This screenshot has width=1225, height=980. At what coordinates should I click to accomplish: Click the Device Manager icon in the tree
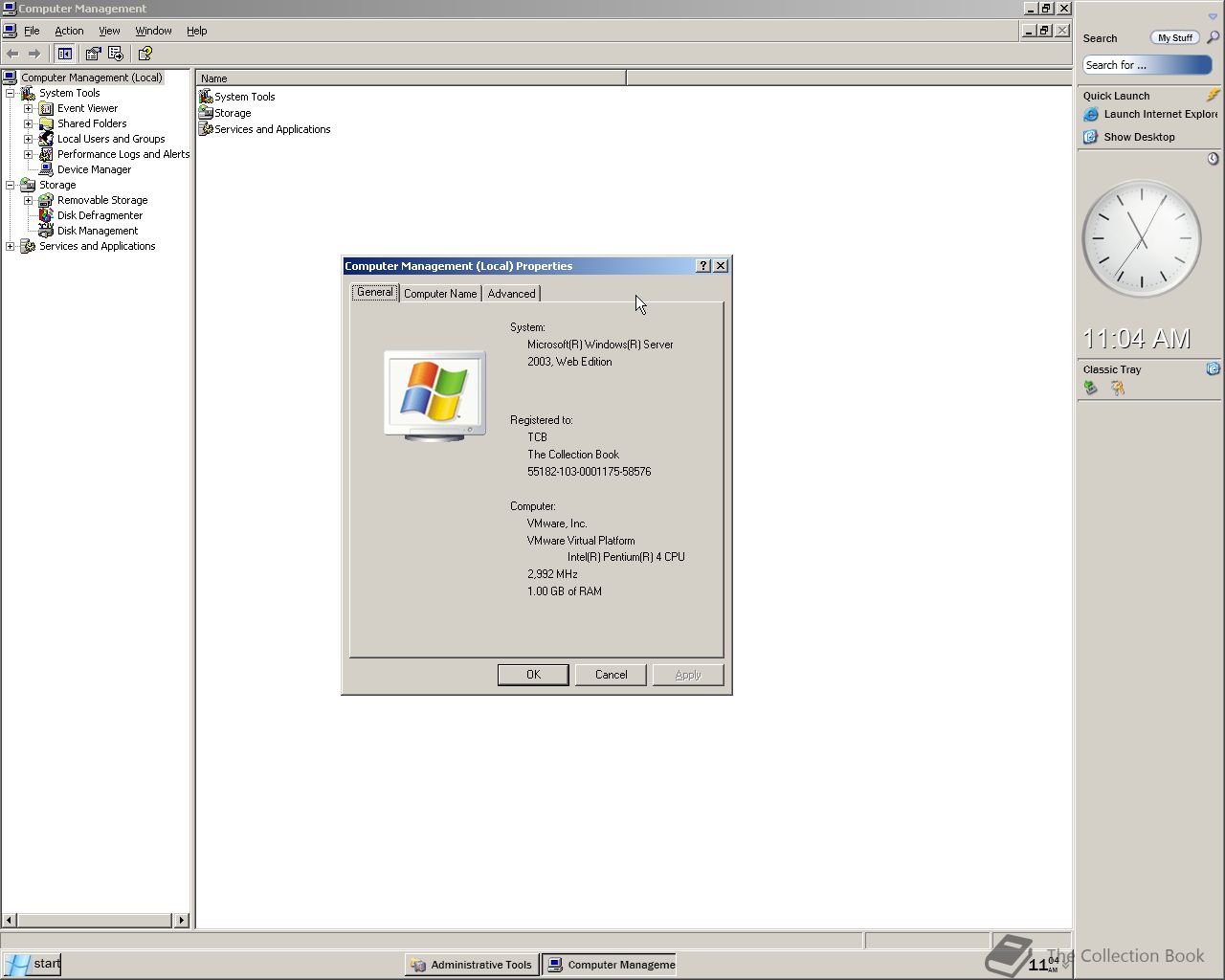click(x=46, y=169)
